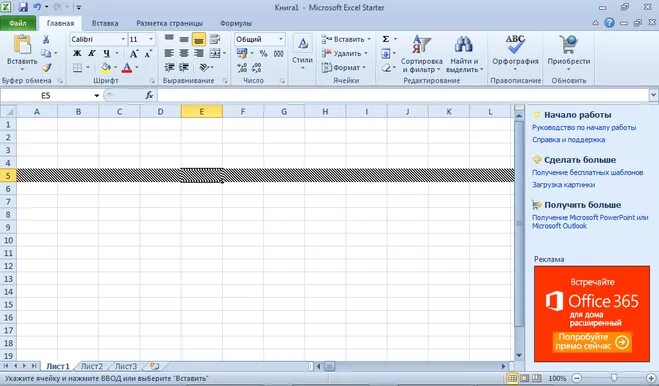Switch to the Главная ribbon tab
This screenshot has width=659, height=386.
[x=60, y=23]
